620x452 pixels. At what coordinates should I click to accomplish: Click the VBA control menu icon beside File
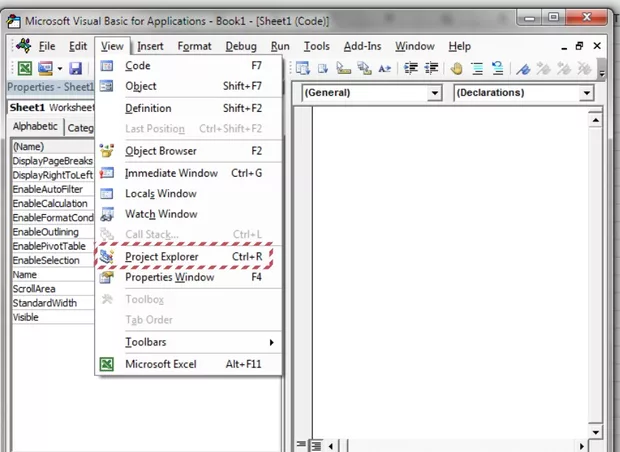click(23, 46)
